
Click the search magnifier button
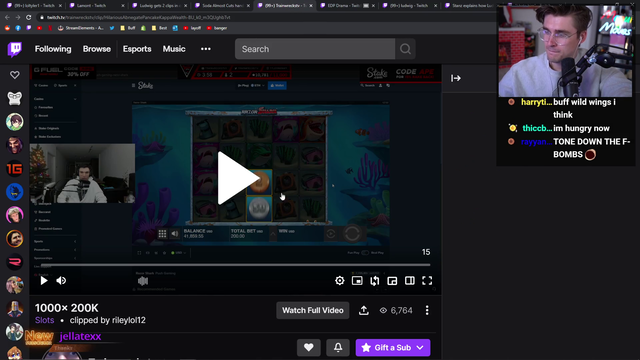point(405,49)
